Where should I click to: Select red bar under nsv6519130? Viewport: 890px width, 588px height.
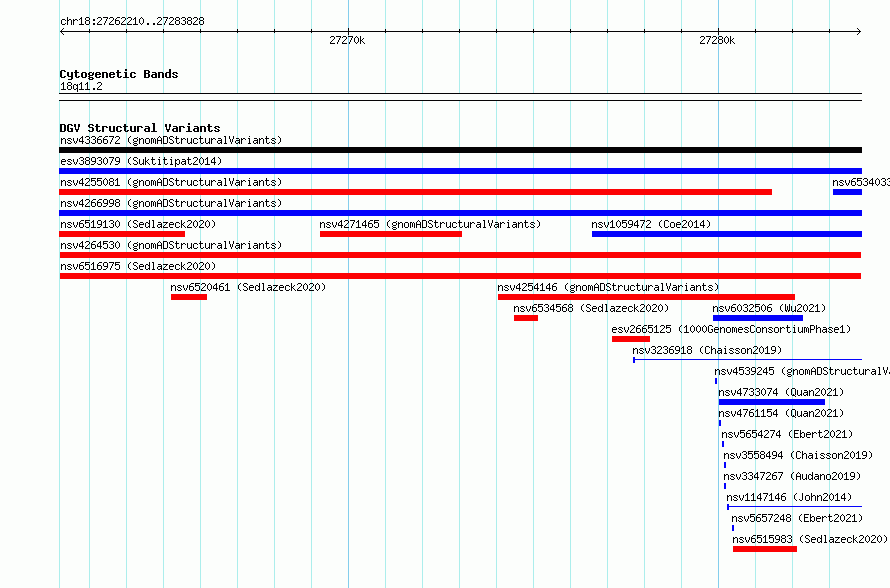click(x=122, y=234)
